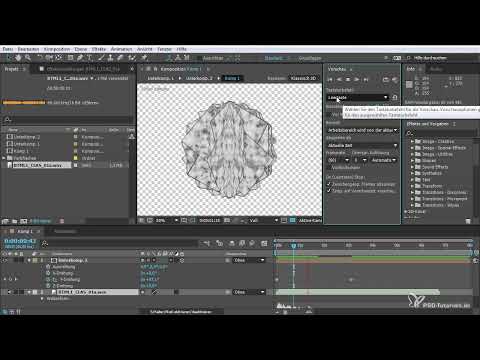
Task: Delete selected project item with trash icon
Action: (62, 221)
